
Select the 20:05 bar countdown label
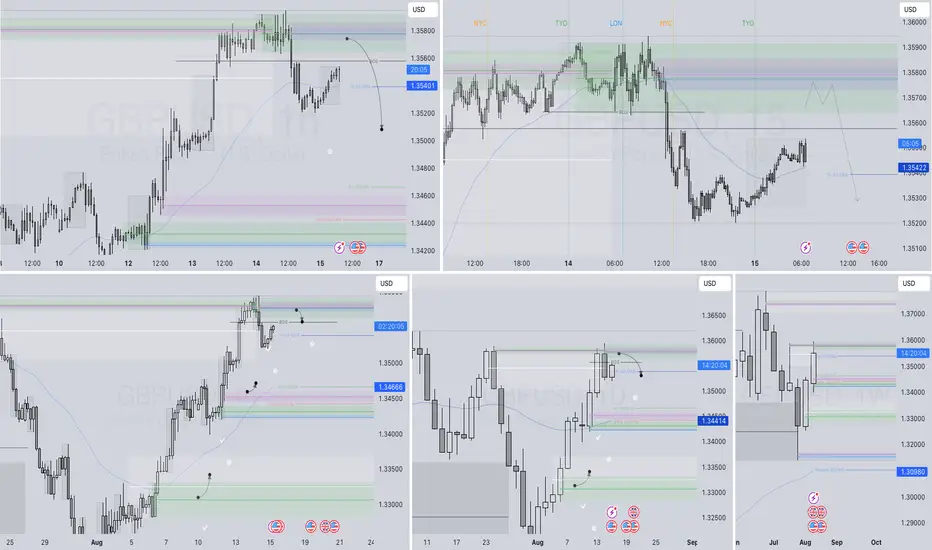pos(418,70)
